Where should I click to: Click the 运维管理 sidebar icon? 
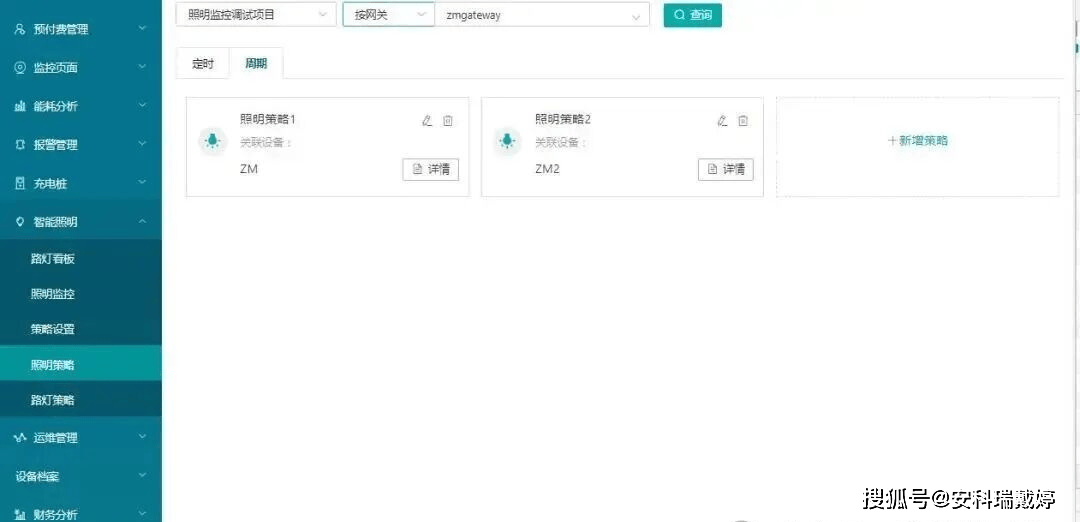[x=20, y=438]
